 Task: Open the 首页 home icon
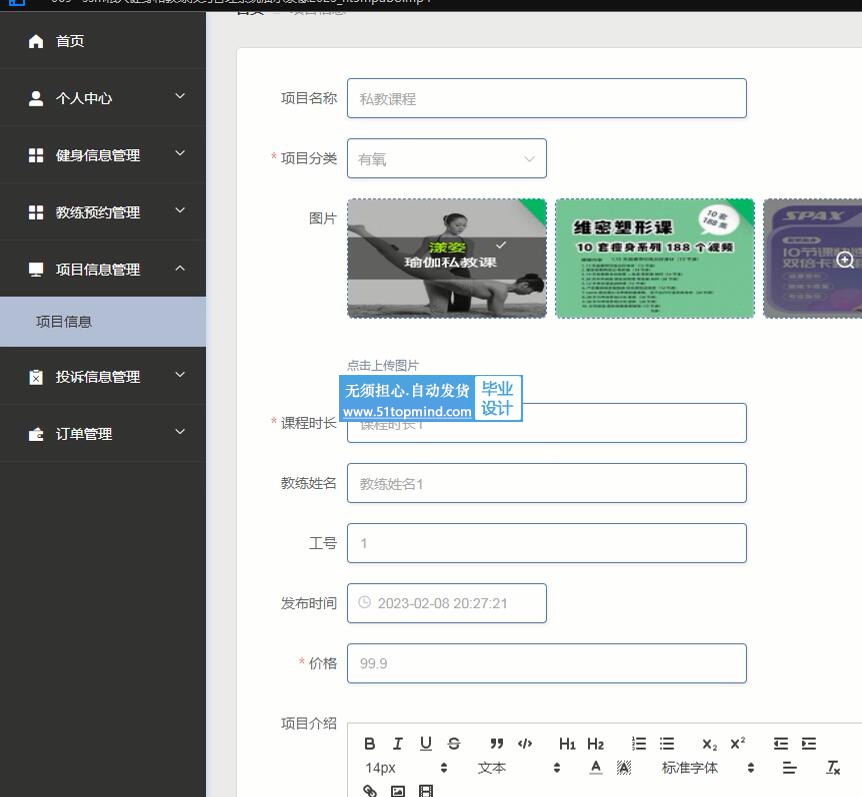pyautogui.click(x=36, y=41)
